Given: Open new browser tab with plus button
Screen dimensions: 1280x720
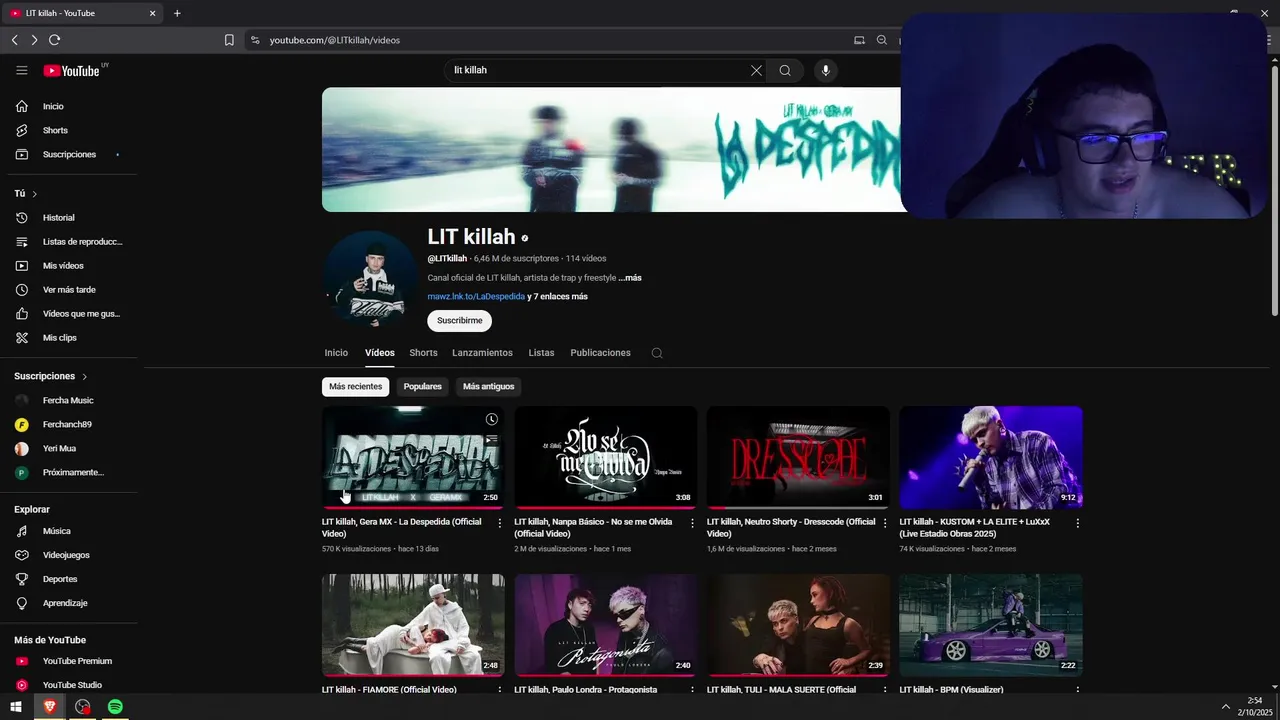Looking at the screenshot, I should click(177, 13).
